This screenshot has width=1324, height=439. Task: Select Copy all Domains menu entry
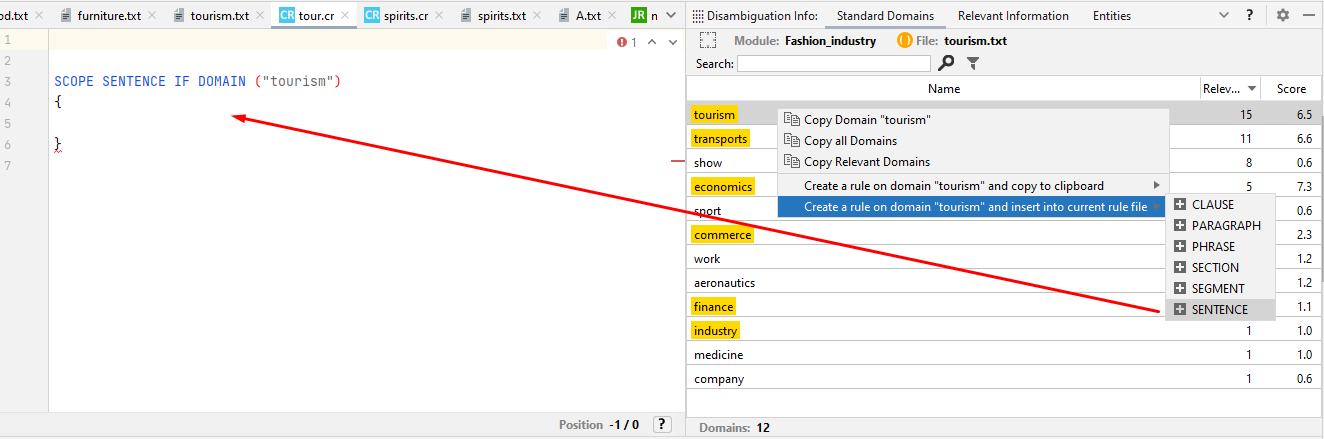point(850,141)
